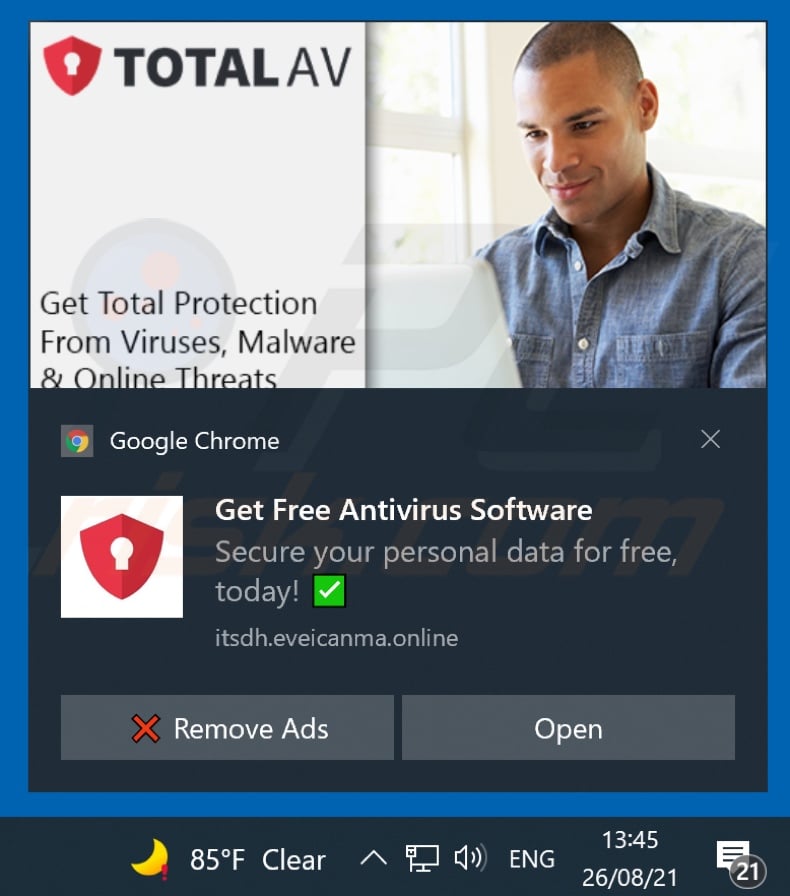790x896 pixels.
Task: Click the Get Free Antivirus Software title
Action: [x=404, y=510]
